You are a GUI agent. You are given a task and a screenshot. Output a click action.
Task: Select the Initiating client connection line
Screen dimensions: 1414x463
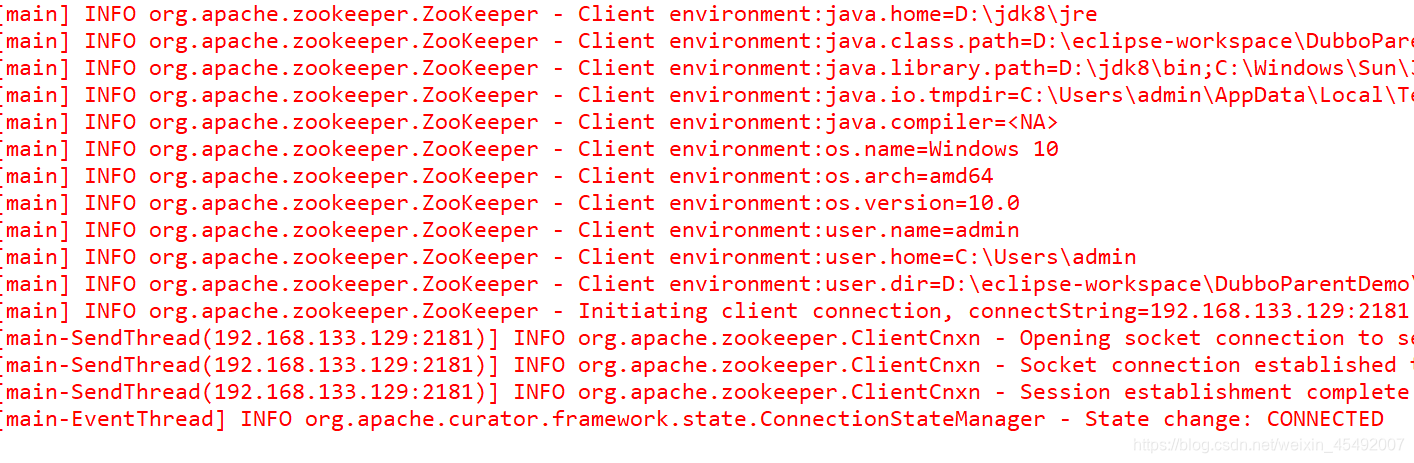click(706, 311)
